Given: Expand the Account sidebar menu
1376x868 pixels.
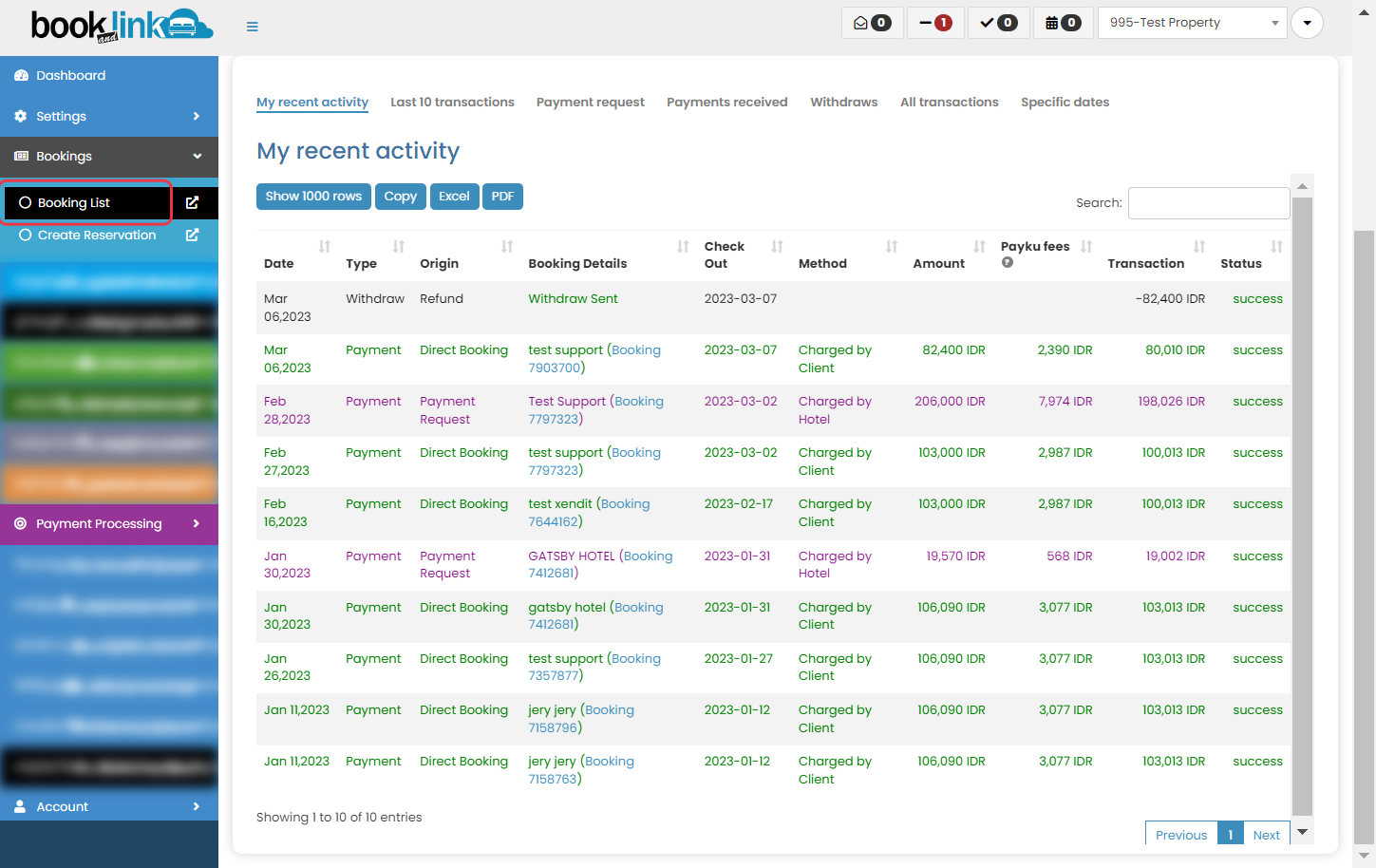Looking at the screenshot, I should (x=109, y=806).
